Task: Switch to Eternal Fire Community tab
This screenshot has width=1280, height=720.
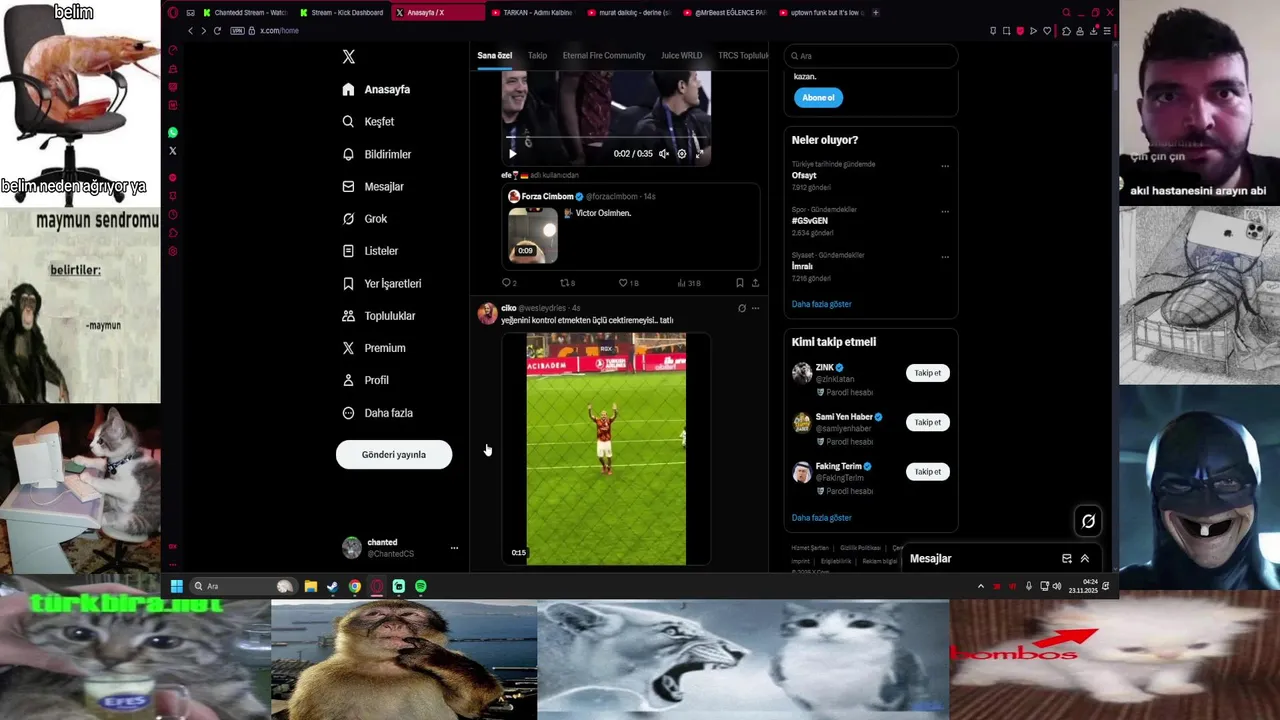Action: pyautogui.click(x=604, y=55)
